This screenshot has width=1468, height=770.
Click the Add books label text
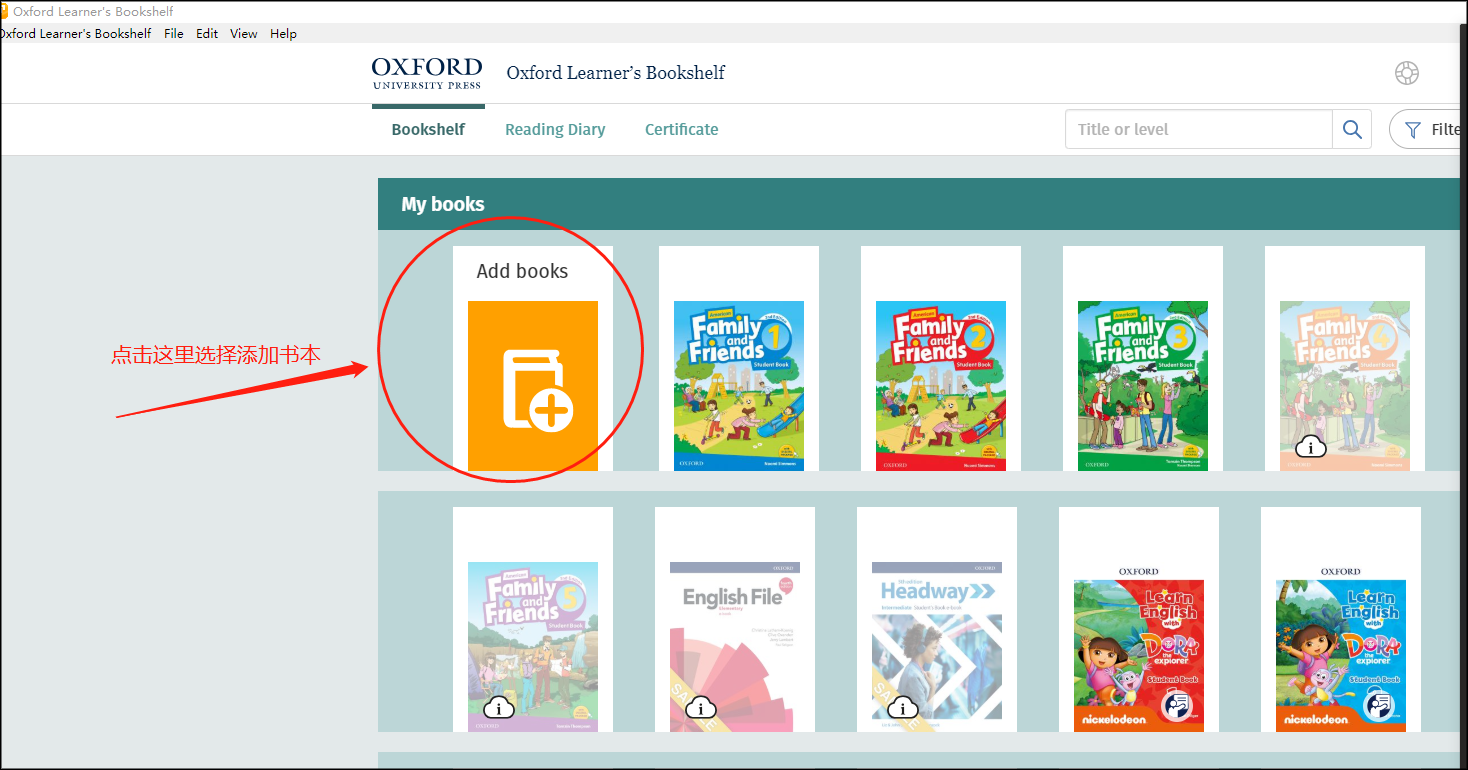pyautogui.click(x=522, y=271)
